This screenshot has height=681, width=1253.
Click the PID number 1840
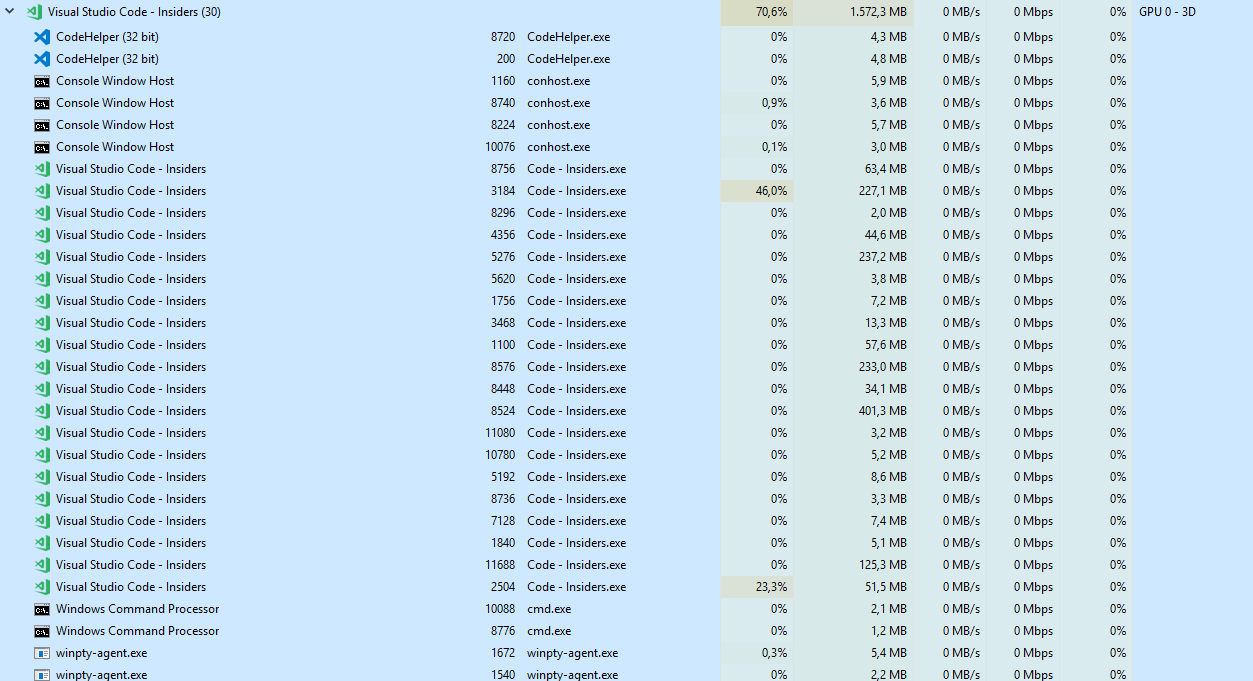coord(504,543)
